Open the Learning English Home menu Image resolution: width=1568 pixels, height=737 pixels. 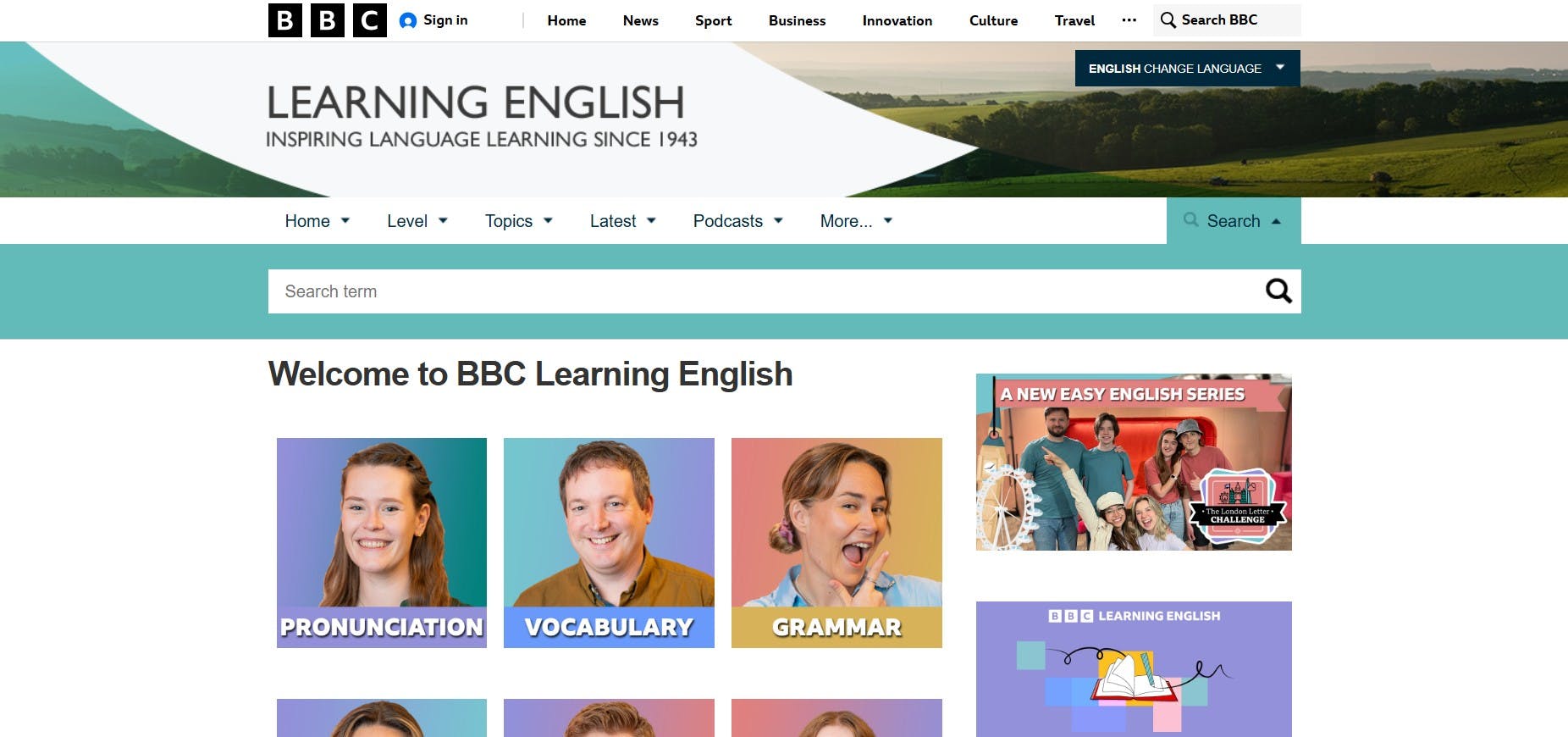[307, 221]
